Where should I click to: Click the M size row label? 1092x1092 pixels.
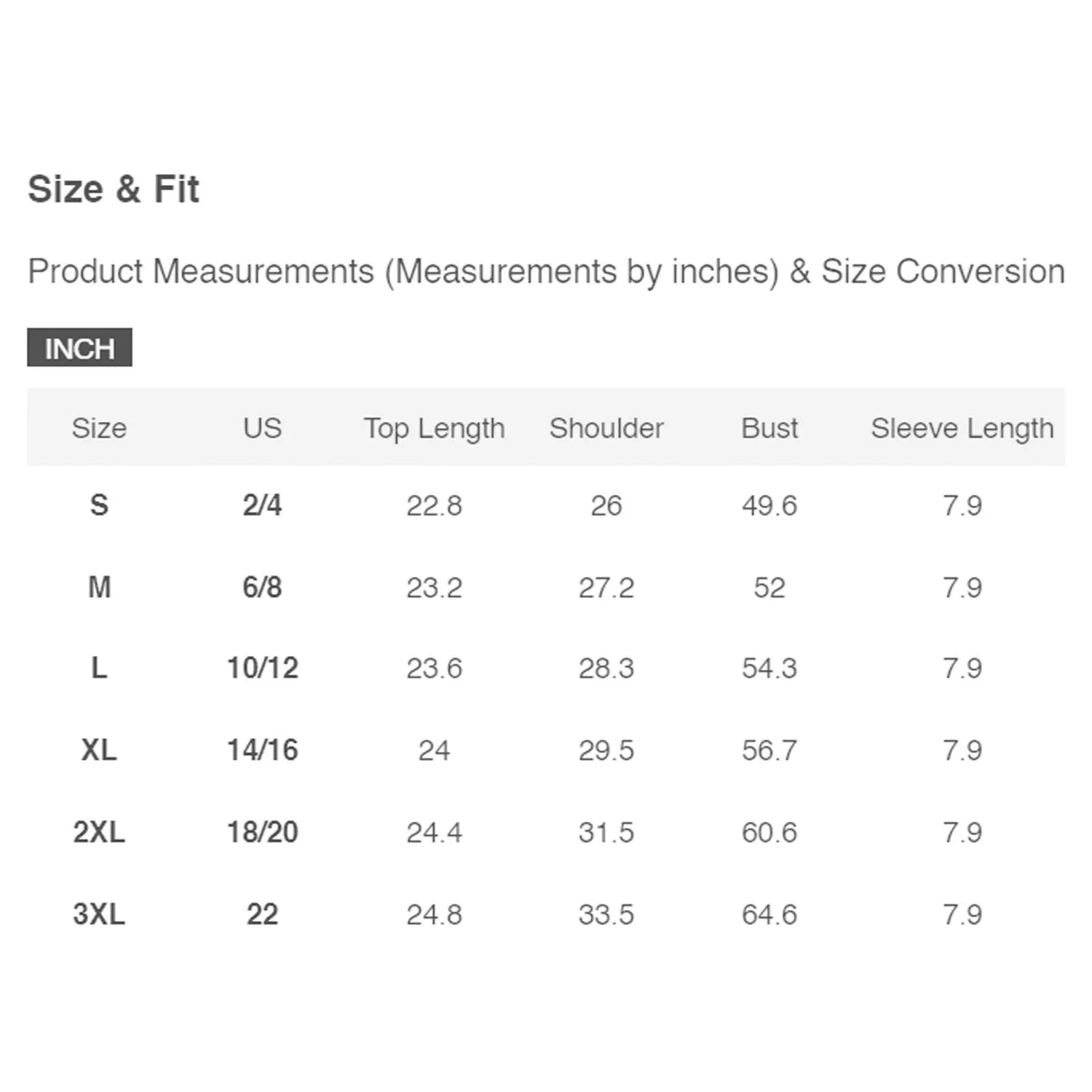(99, 587)
